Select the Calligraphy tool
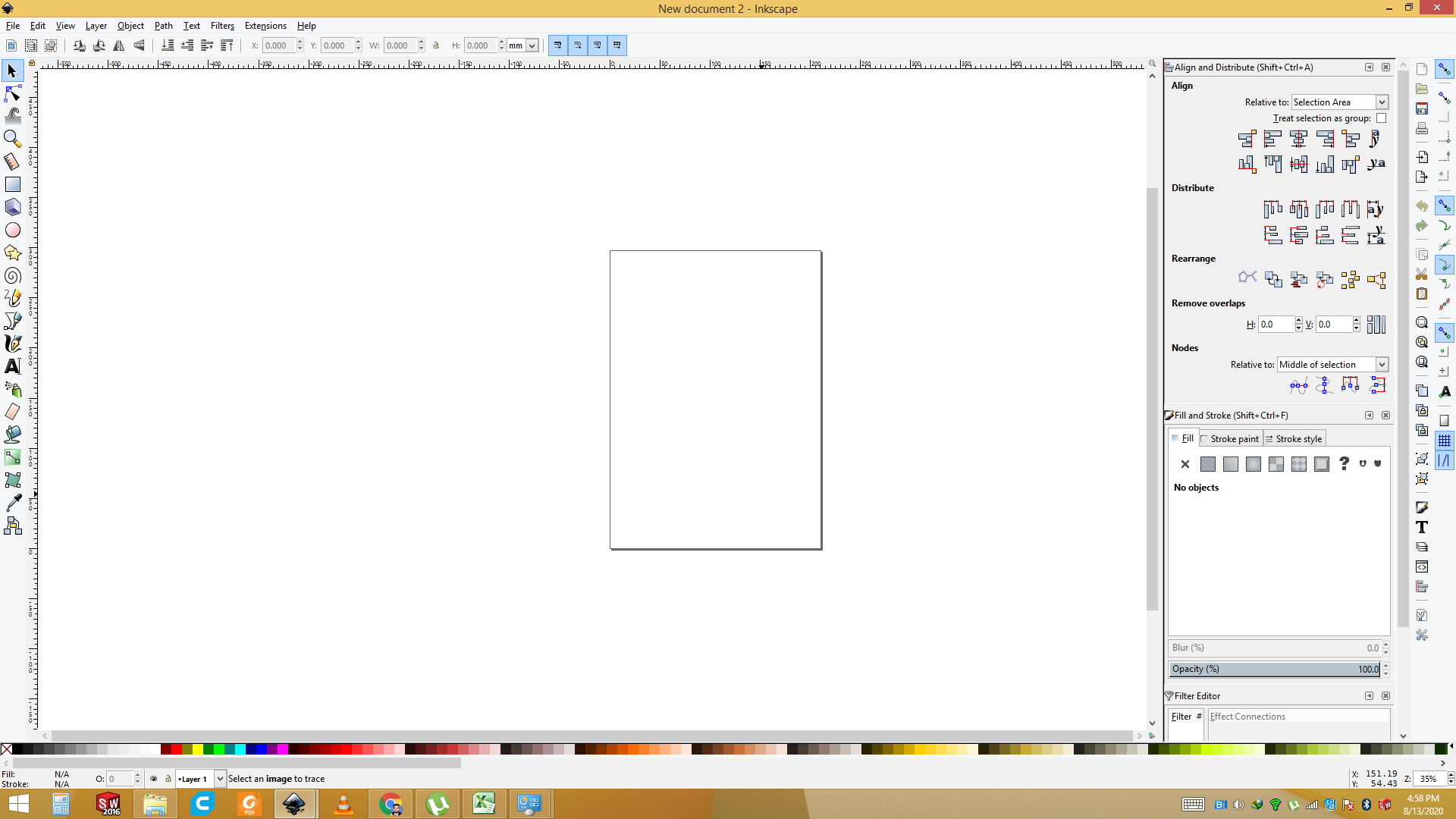This screenshot has width=1456, height=819. click(x=13, y=343)
